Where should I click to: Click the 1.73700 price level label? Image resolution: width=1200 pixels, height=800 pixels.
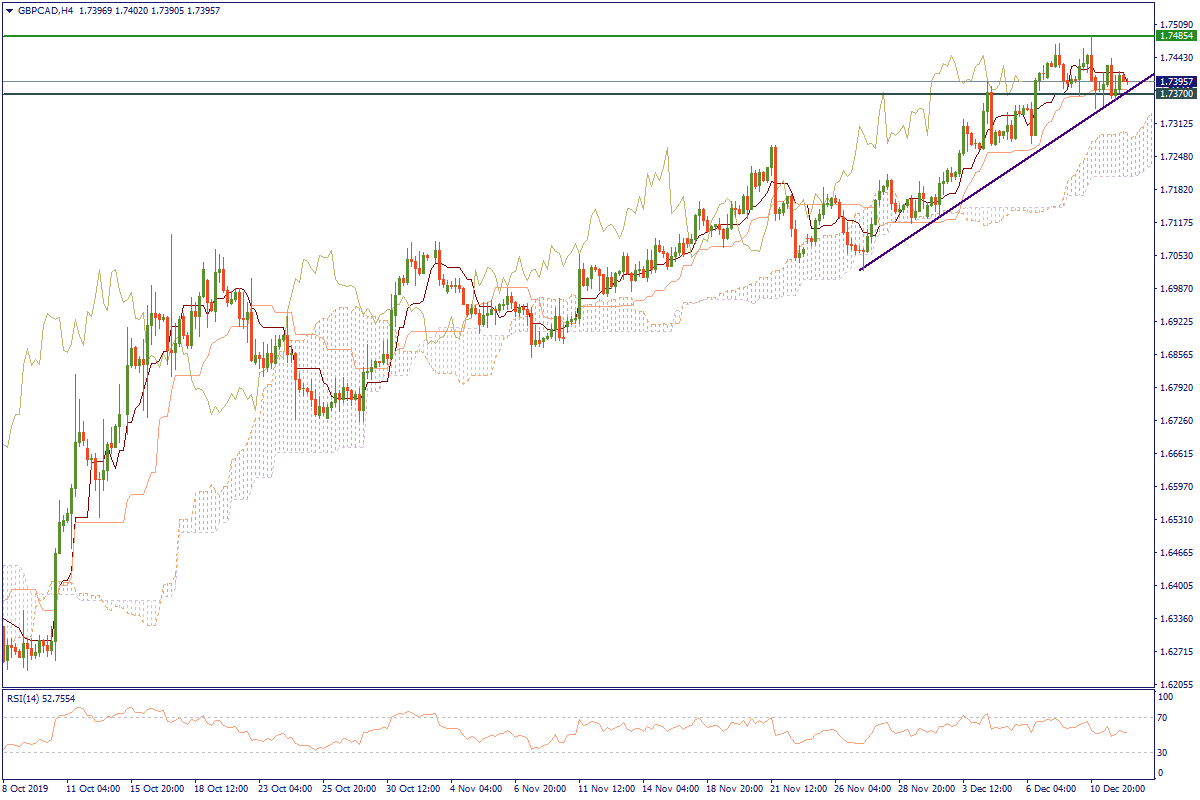[1175, 94]
